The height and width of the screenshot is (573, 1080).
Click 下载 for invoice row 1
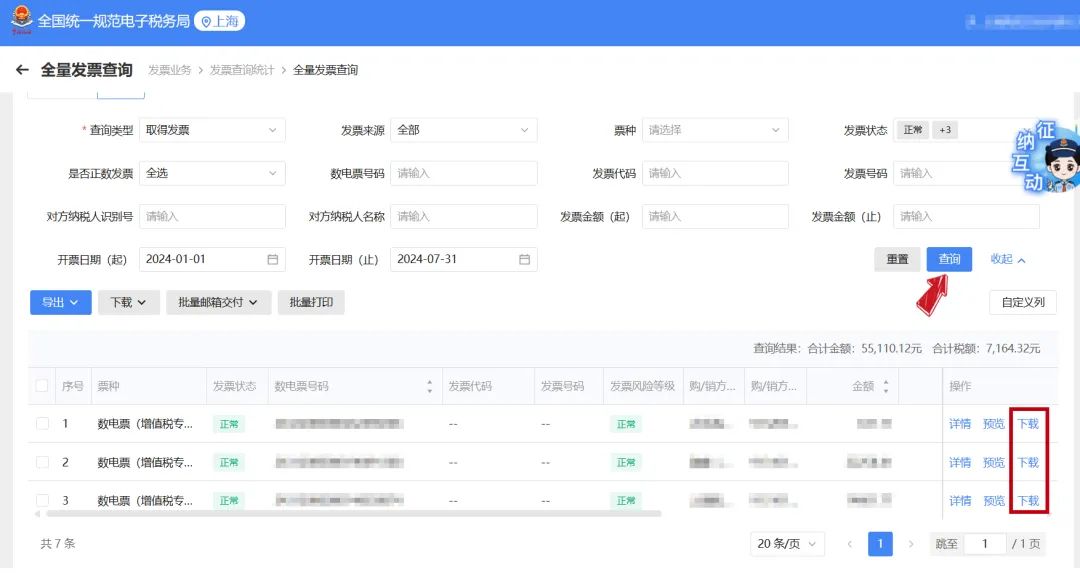click(1028, 424)
